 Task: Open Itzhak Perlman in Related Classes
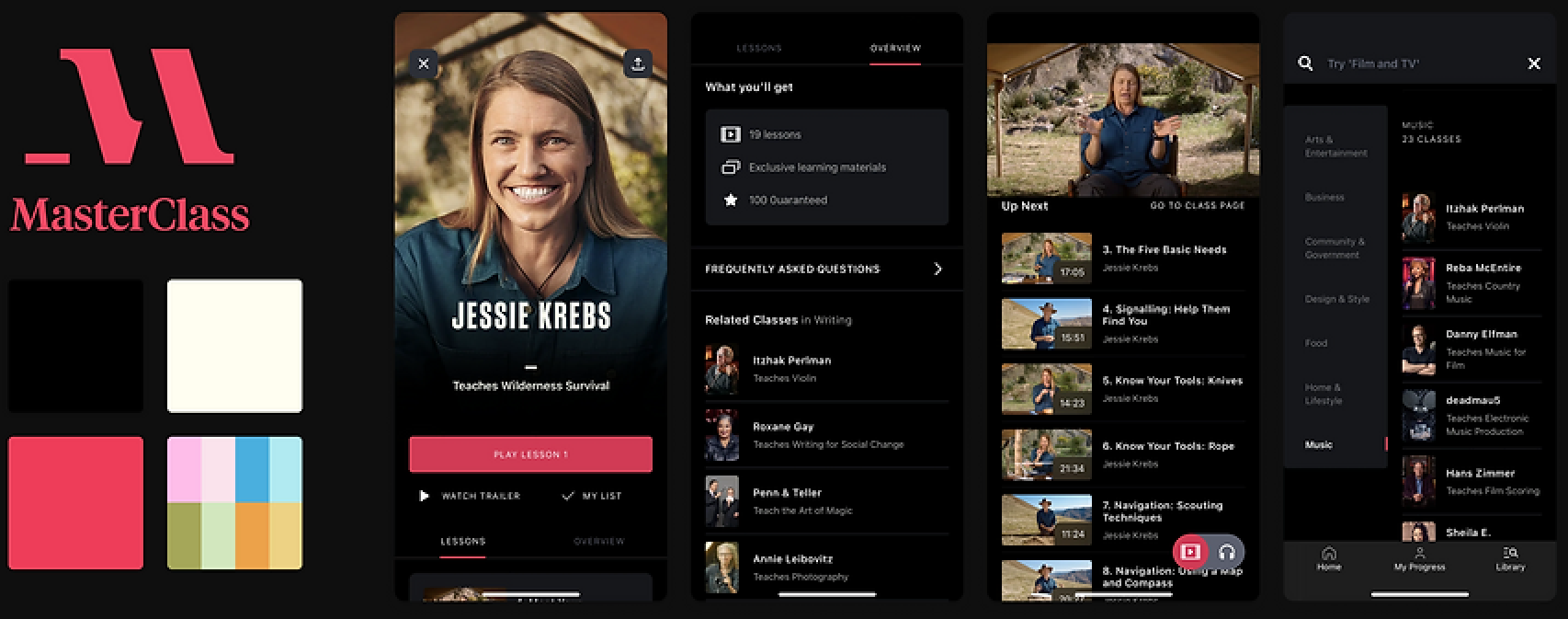[x=826, y=369]
